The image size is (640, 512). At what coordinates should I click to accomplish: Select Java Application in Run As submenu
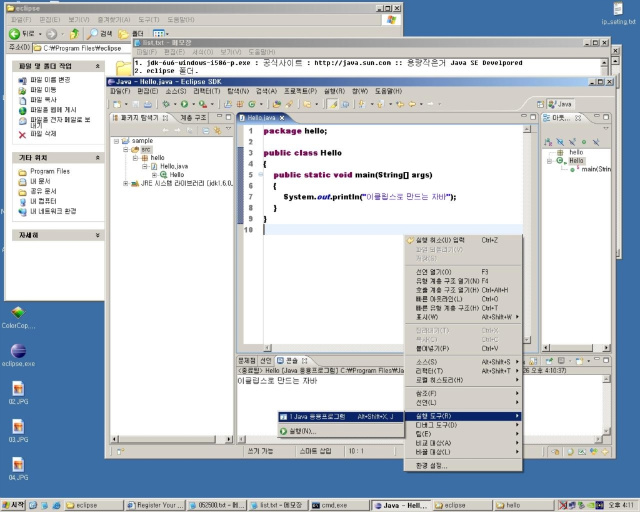coord(340,417)
